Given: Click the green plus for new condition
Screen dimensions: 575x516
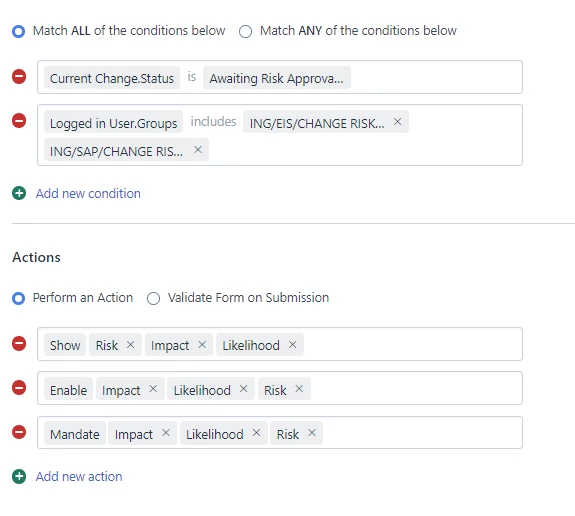Looking at the screenshot, I should [19, 193].
